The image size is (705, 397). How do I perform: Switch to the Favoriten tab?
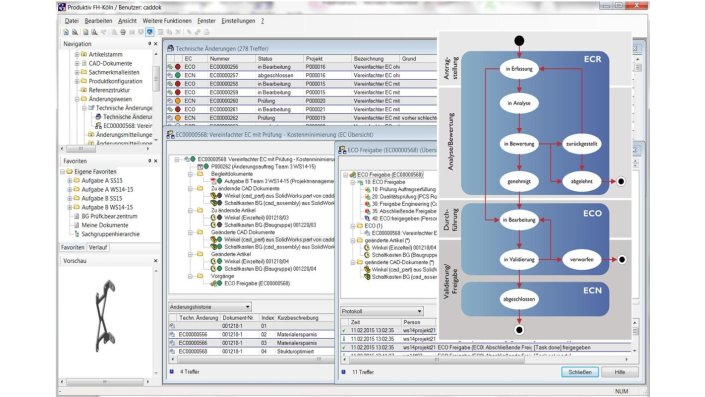(x=72, y=247)
